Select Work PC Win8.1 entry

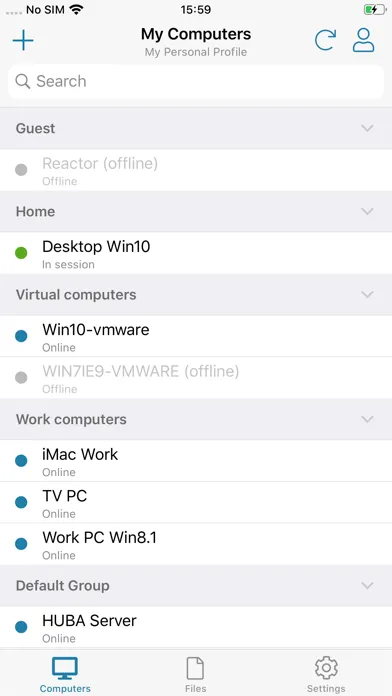point(196,544)
